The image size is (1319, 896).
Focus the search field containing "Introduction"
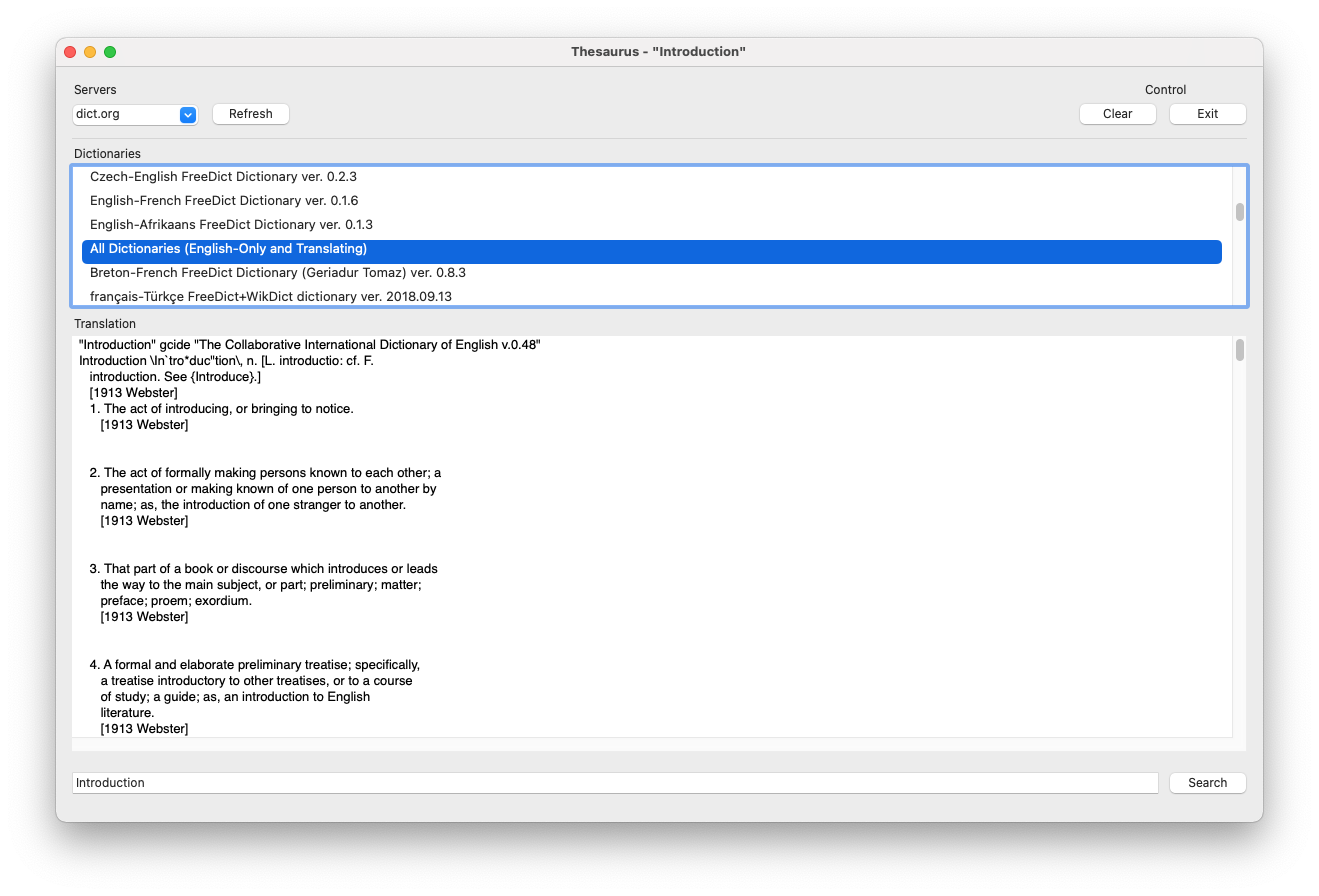(x=615, y=783)
